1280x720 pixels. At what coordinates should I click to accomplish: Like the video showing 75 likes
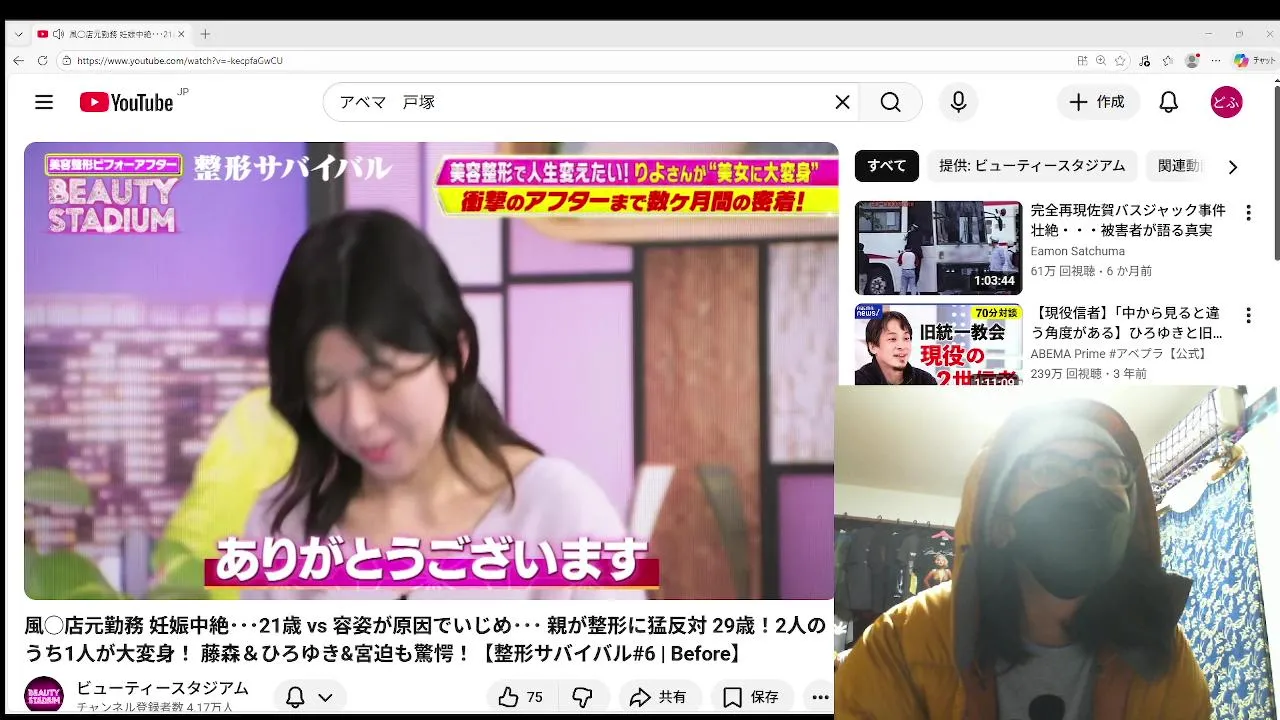coord(520,697)
